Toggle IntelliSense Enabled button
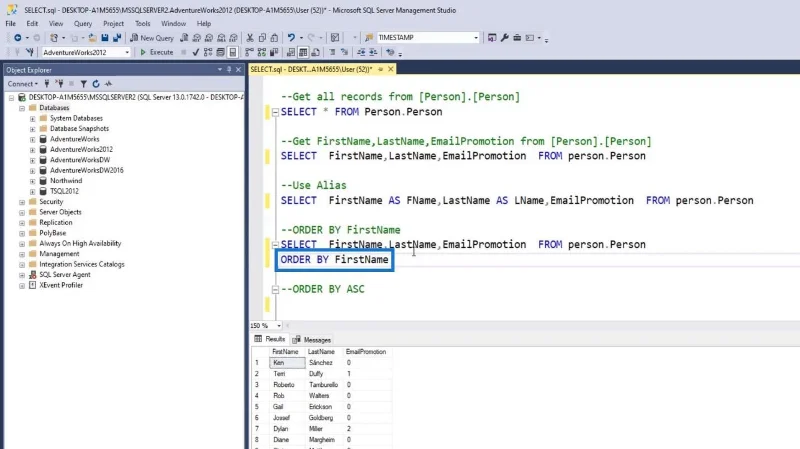800x449 pixels. click(233, 52)
